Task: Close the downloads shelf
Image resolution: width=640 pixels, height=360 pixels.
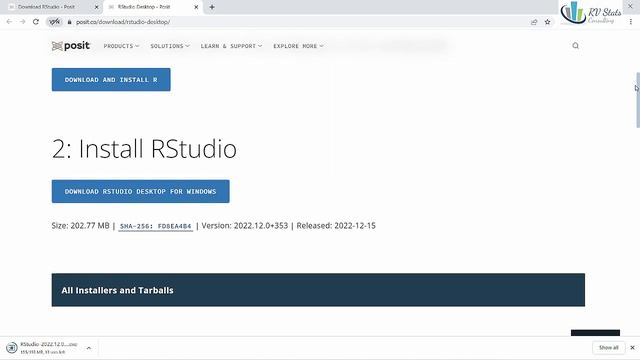Action: [632, 347]
